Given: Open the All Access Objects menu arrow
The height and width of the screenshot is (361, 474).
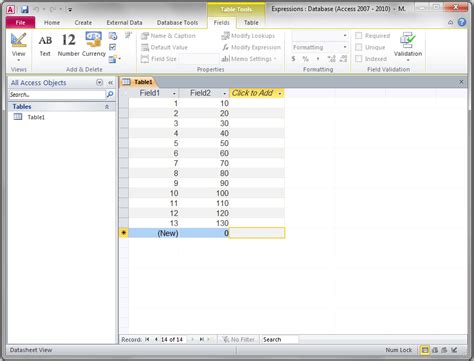Looking at the screenshot, I should 99,83.
